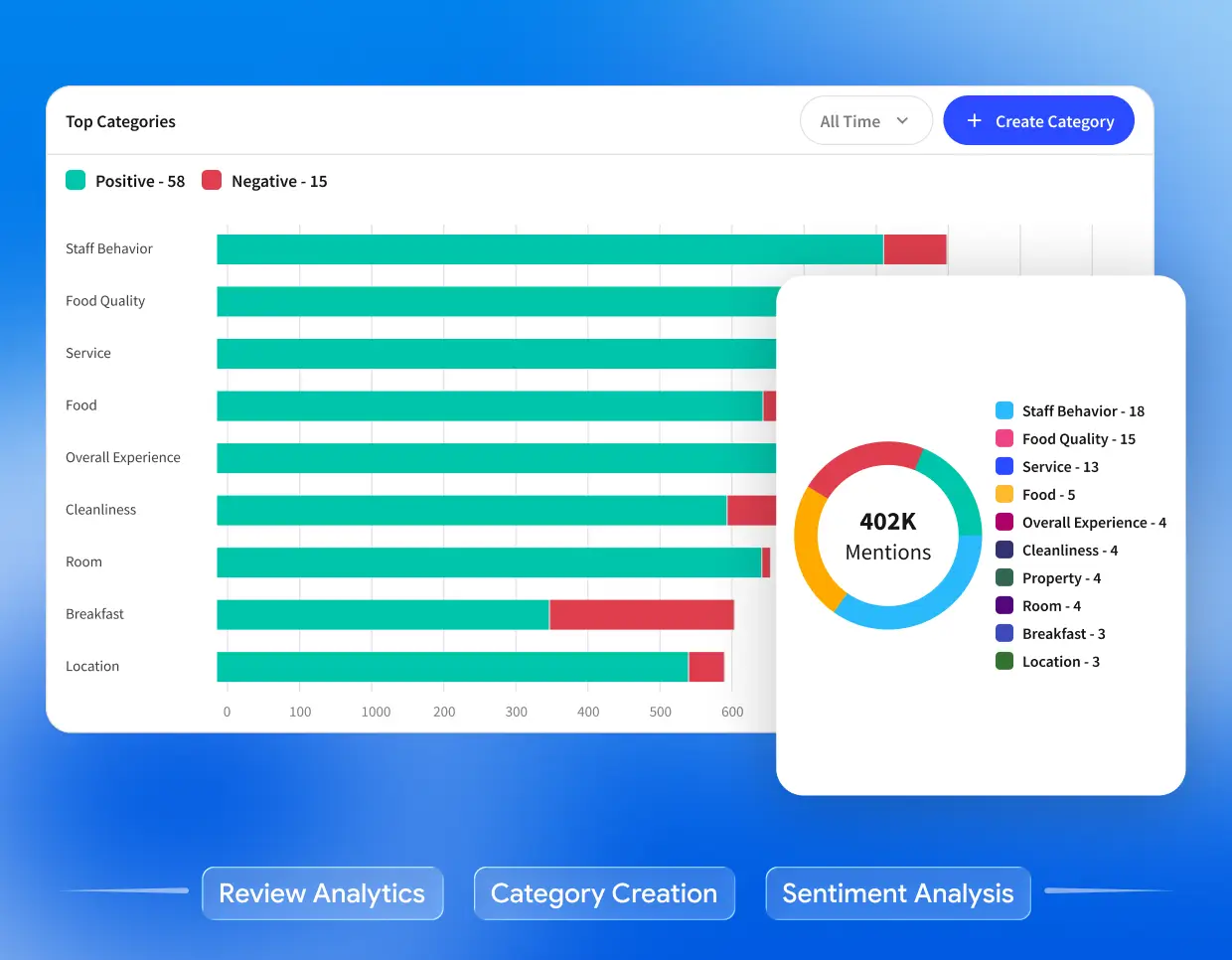Click the Property - 4 legend text
Image resolution: width=1232 pixels, height=960 pixels.
pos(1061,578)
